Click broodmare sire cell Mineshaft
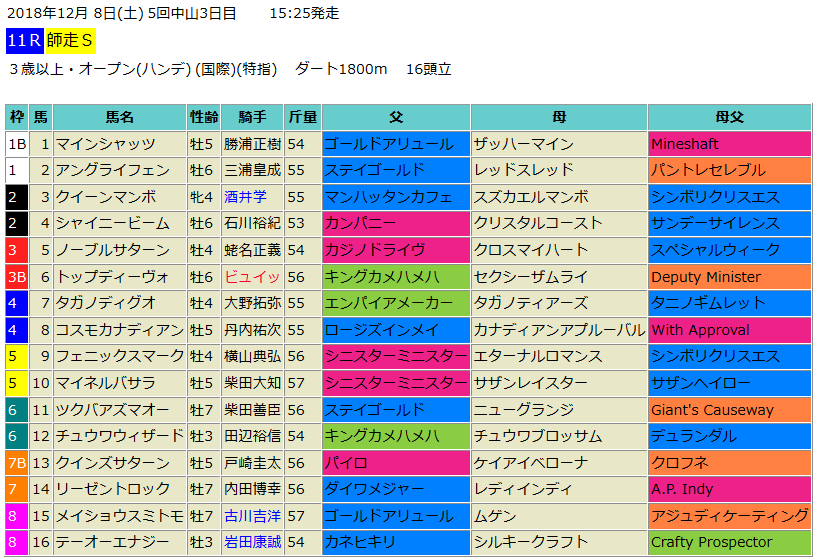This screenshot has width=814, height=559. (729, 144)
